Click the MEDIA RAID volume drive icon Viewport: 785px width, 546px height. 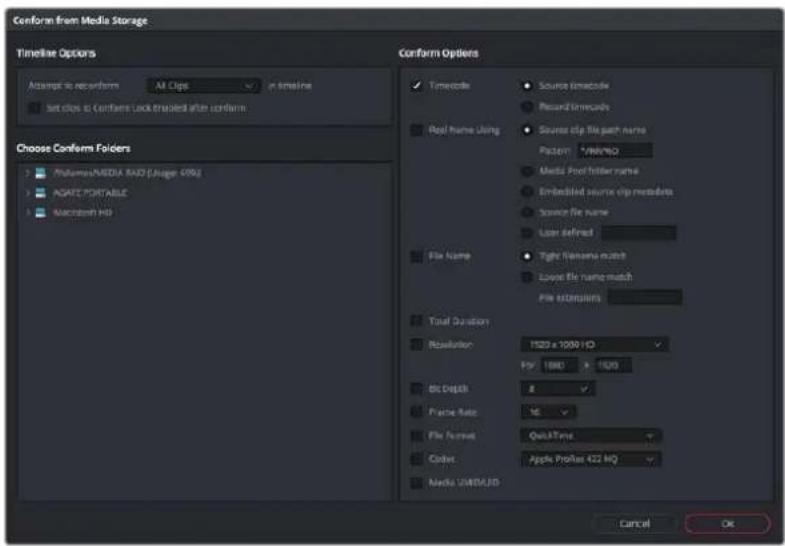click(x=41, y=173)
